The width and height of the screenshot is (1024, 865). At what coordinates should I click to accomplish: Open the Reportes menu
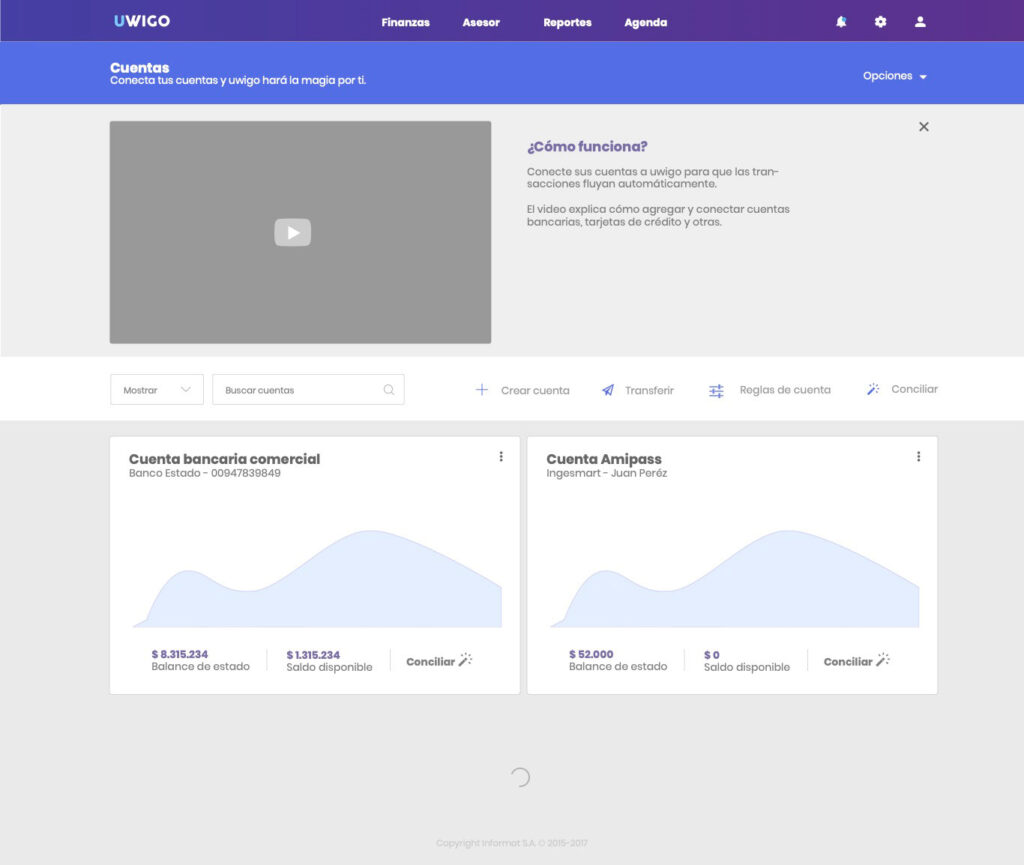[567, 22]
